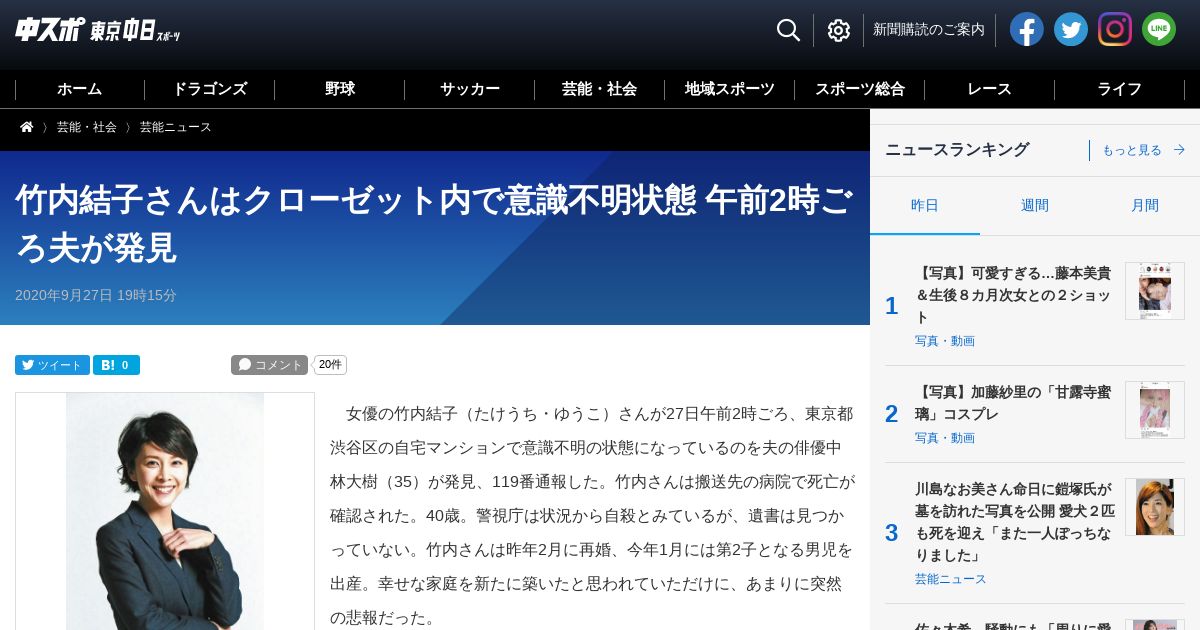Select 野球 in the navigation bar
Viewport: 1200px width, 630px height.
point(340,89)
